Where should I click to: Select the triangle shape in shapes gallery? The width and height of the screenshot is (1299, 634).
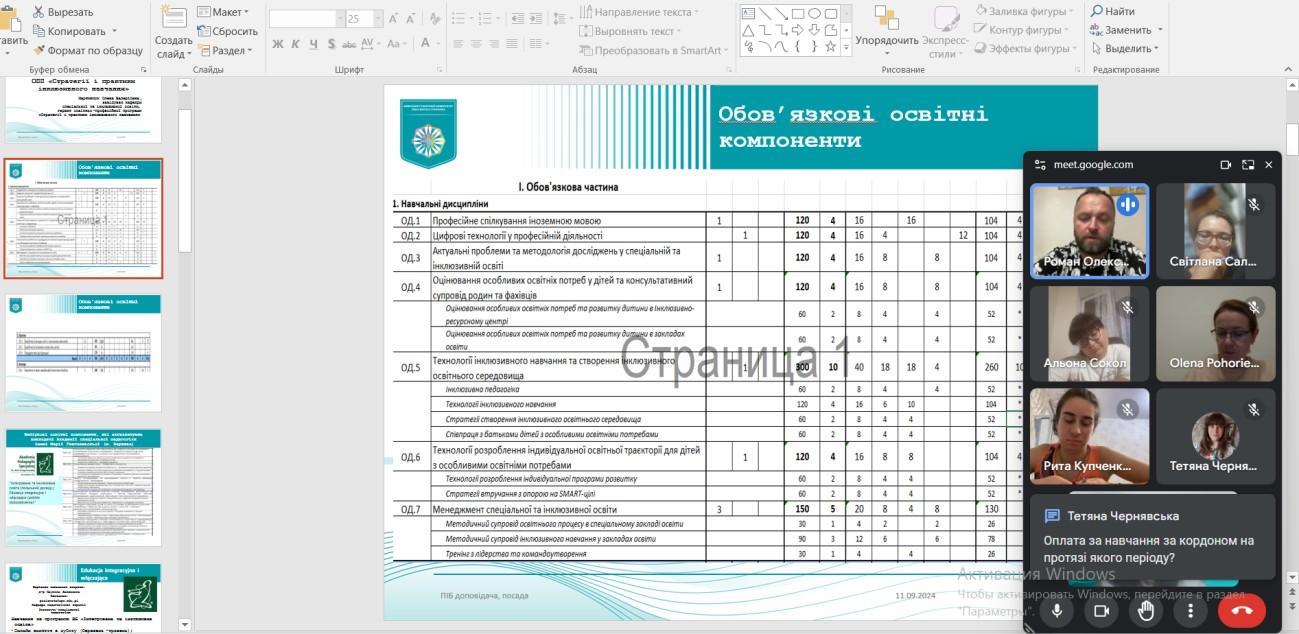click(x=748, y=30)
